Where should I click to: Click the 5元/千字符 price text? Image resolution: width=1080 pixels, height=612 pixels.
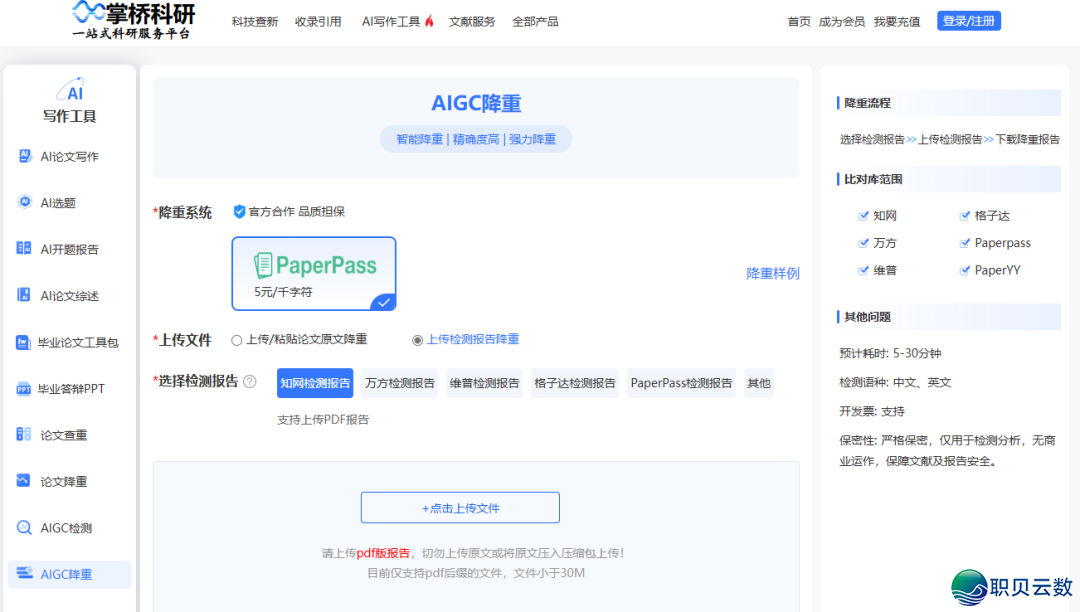283,292
